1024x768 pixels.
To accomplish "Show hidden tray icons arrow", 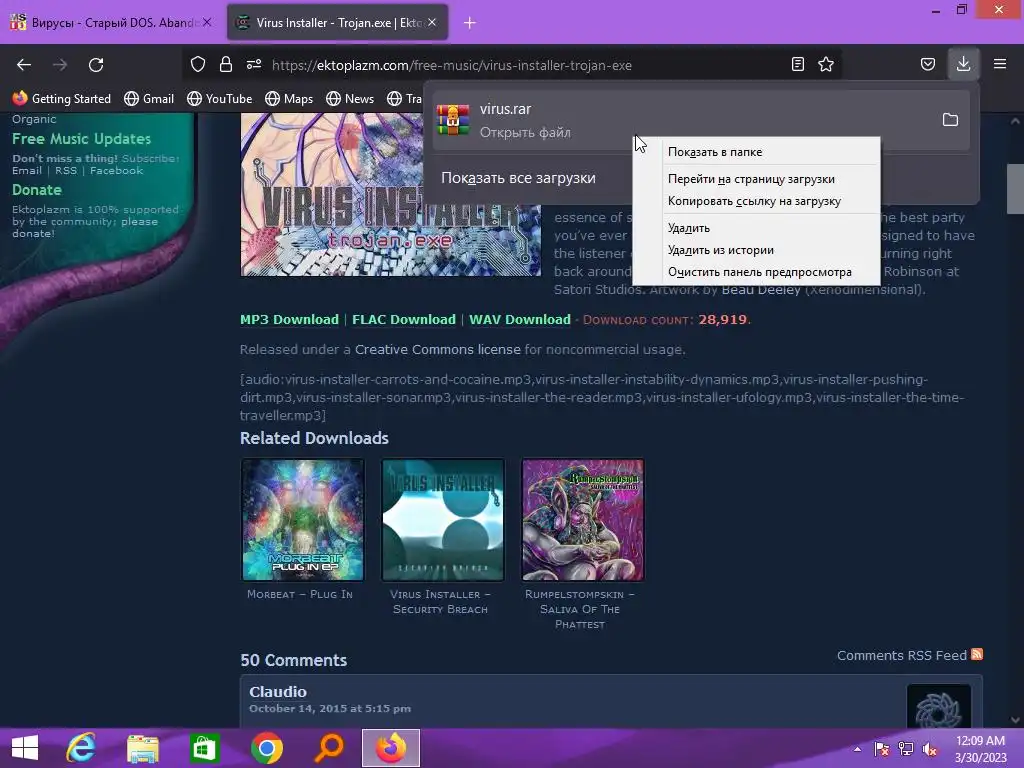I will (857, 749).
